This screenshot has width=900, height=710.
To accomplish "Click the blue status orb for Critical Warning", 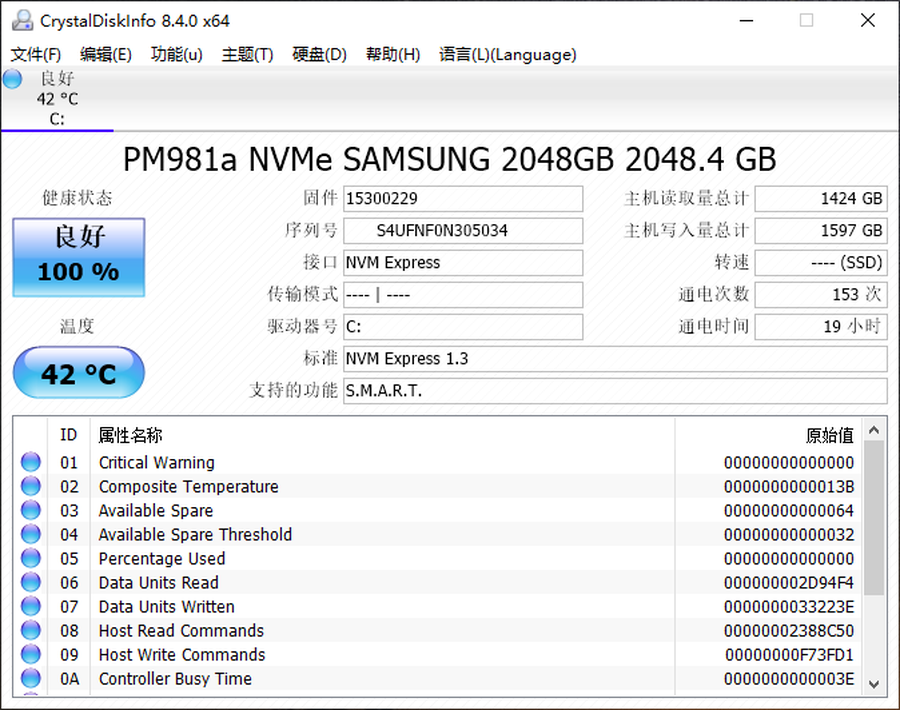I will [x=31, y=462].
